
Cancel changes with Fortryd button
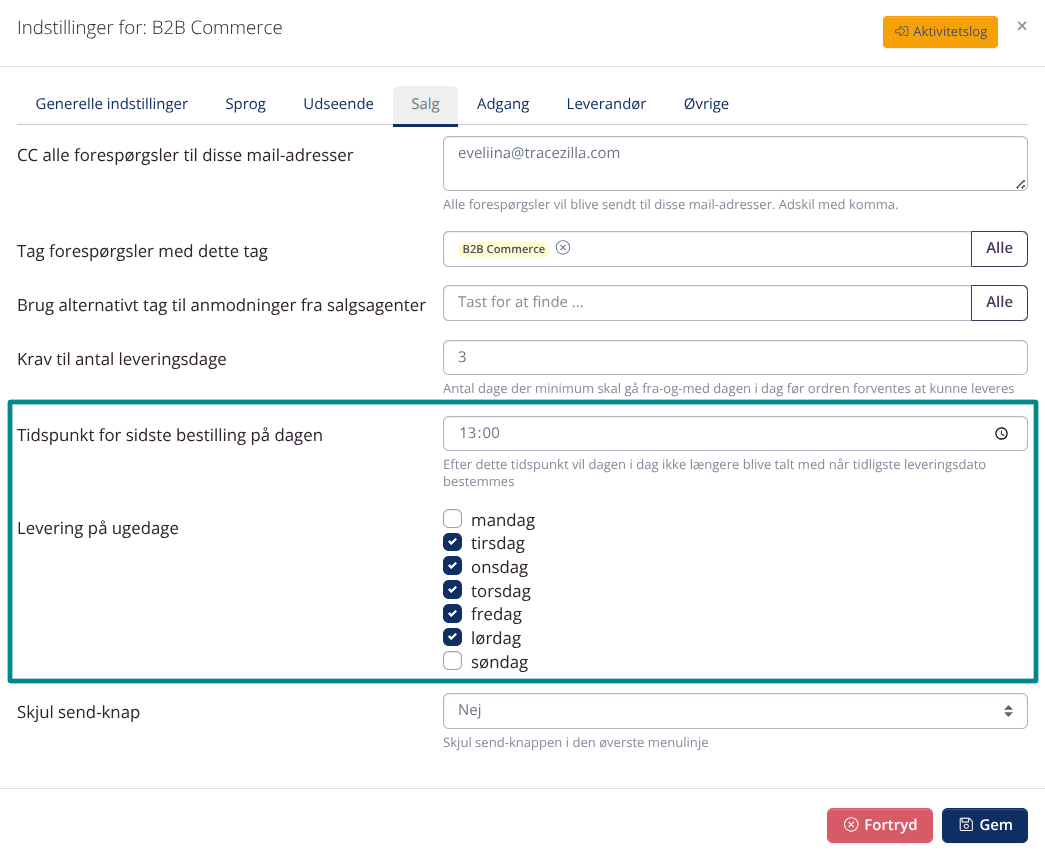879,825
